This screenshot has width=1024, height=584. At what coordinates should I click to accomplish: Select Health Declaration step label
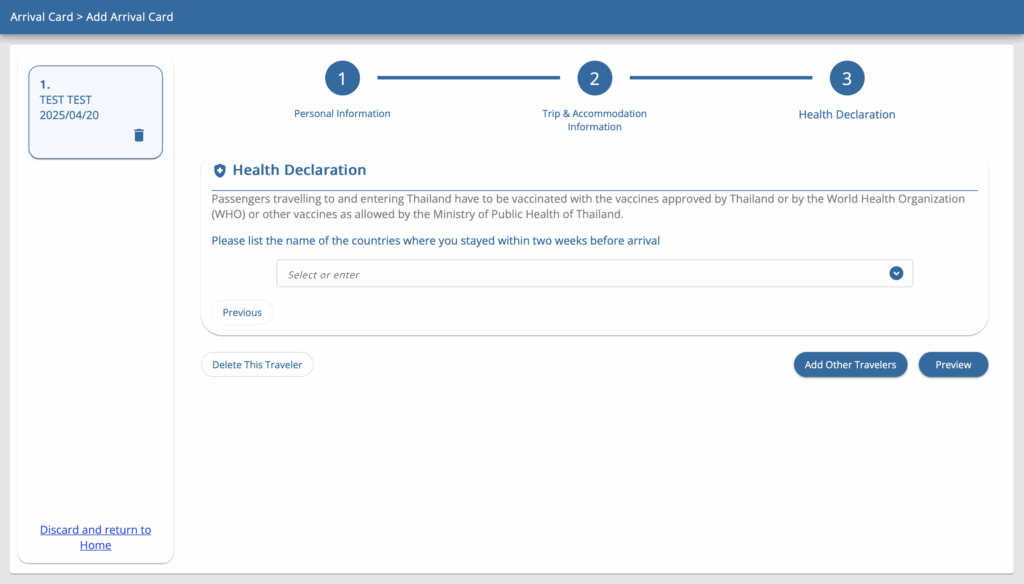pyautogui.click(x=846, y=114)
